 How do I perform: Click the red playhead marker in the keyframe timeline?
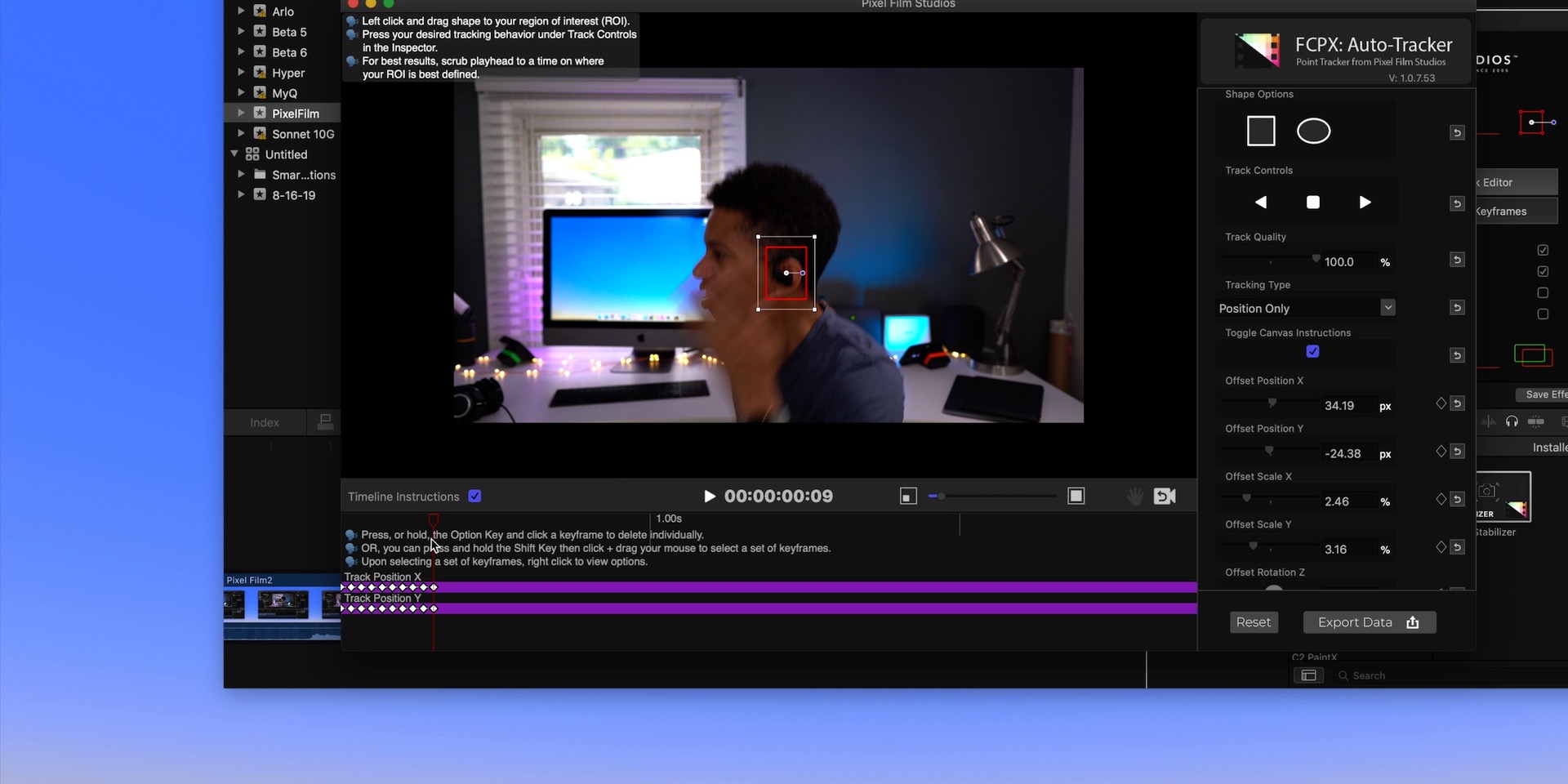coord(433,520)
